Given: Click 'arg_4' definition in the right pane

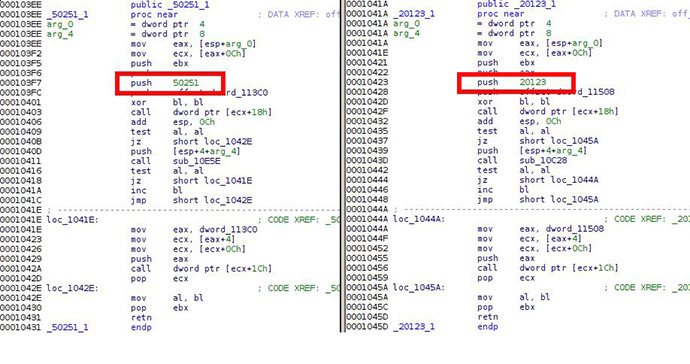Looking at the screenshot, I should (407, 33).
